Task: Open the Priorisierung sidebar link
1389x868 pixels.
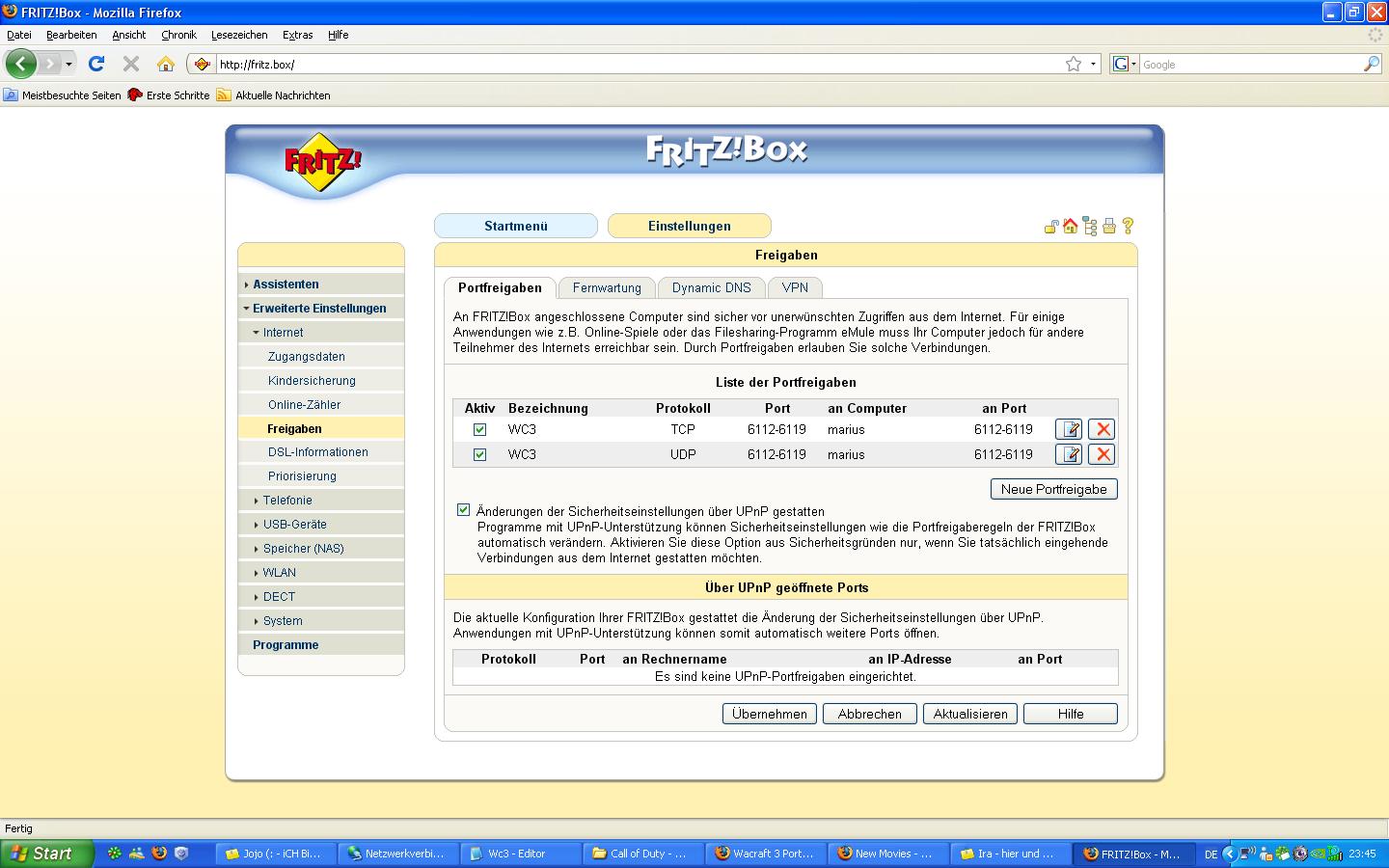Action: pyautogui.click(x=302, y=476)
